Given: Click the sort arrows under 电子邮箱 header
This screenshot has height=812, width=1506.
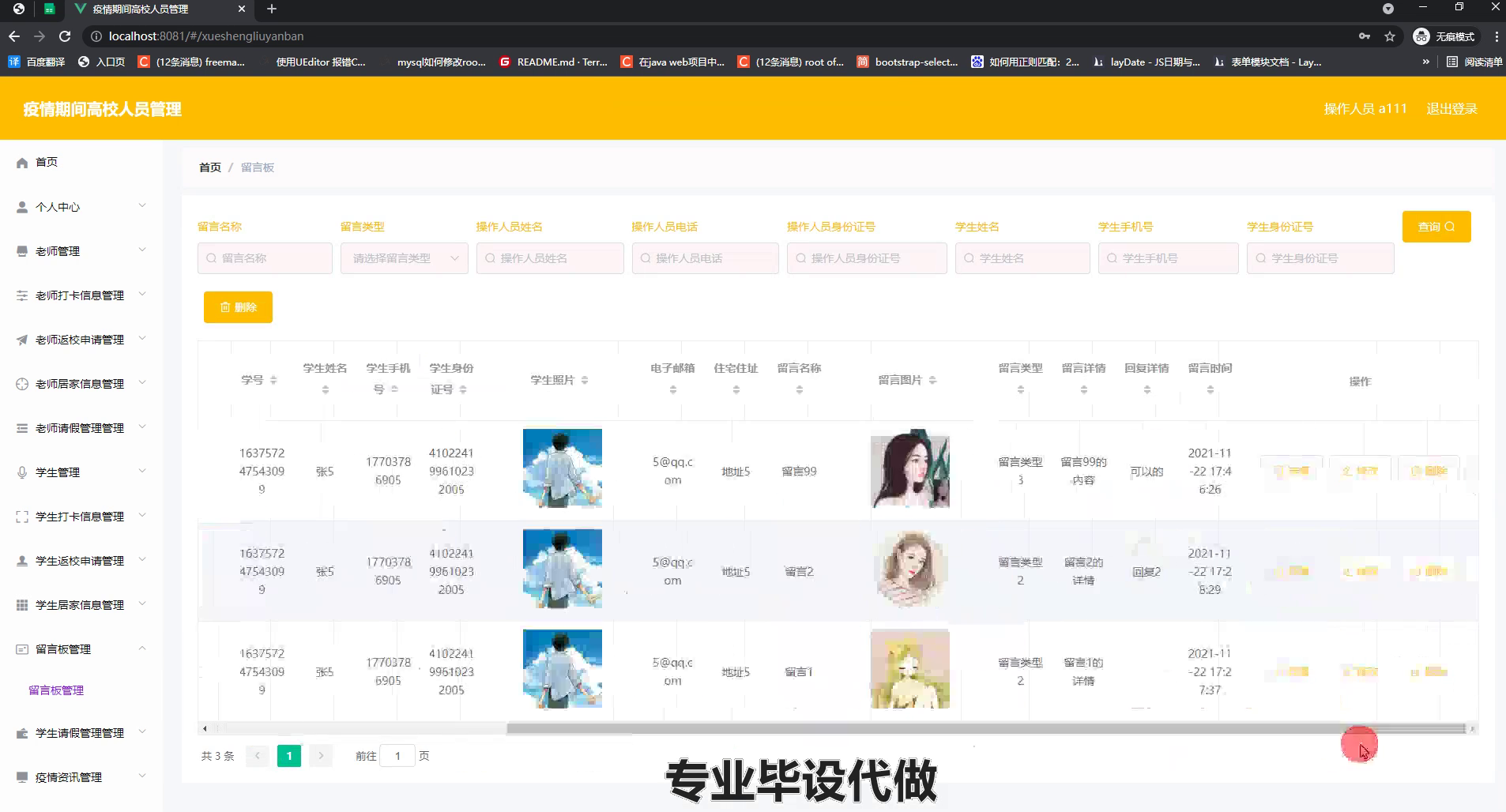Looking at the screenshot, I should [673, 389].
